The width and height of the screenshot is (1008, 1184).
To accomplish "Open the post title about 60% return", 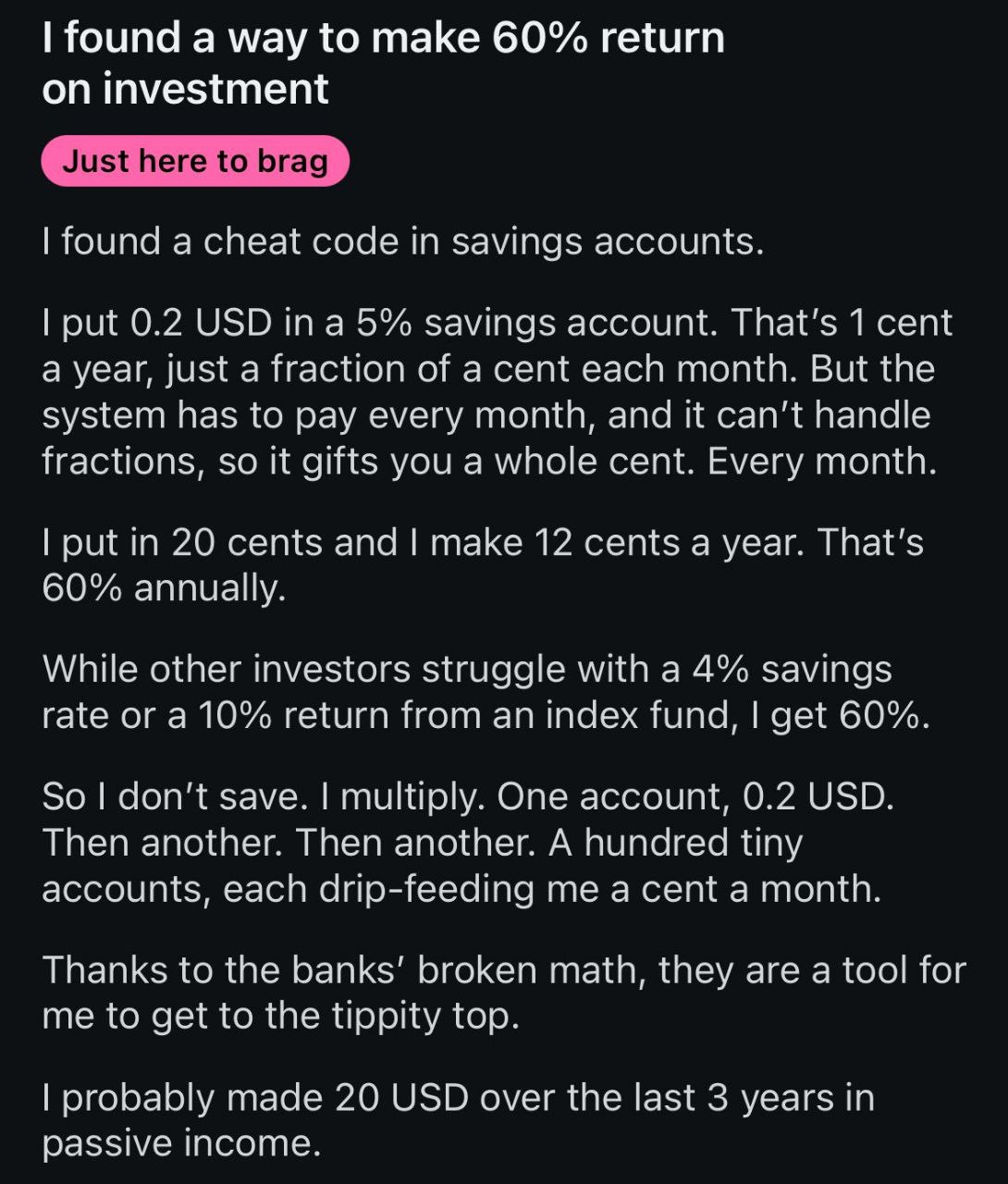I will coord(383,39).
